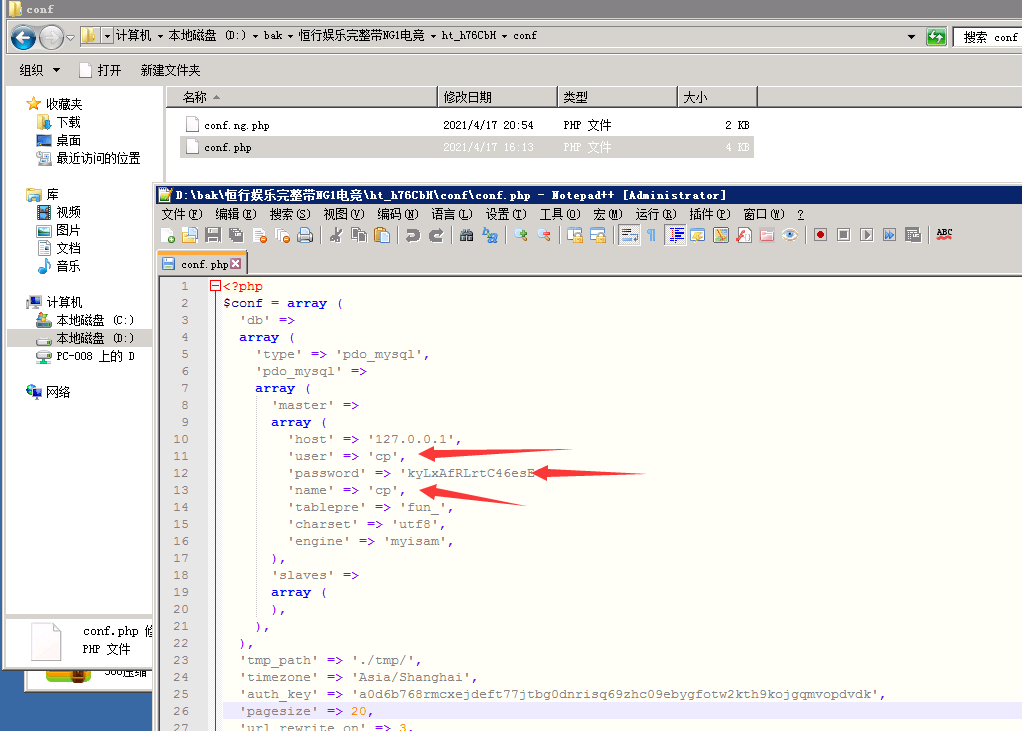Open the 文件(F) menu in Notepad++
The width and height of the screenshot is (1022, 731).
point(181,214)
